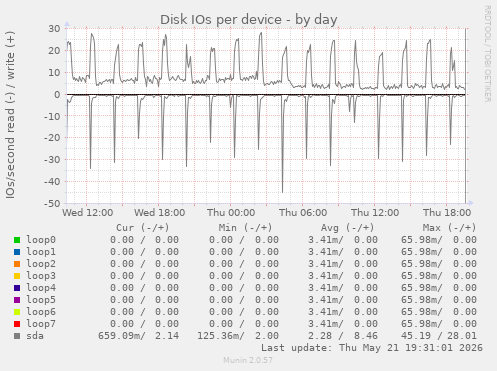Click the Thu 18:00 x-axis label
Screen dimensions: 497x371
(x=447, y=213)
